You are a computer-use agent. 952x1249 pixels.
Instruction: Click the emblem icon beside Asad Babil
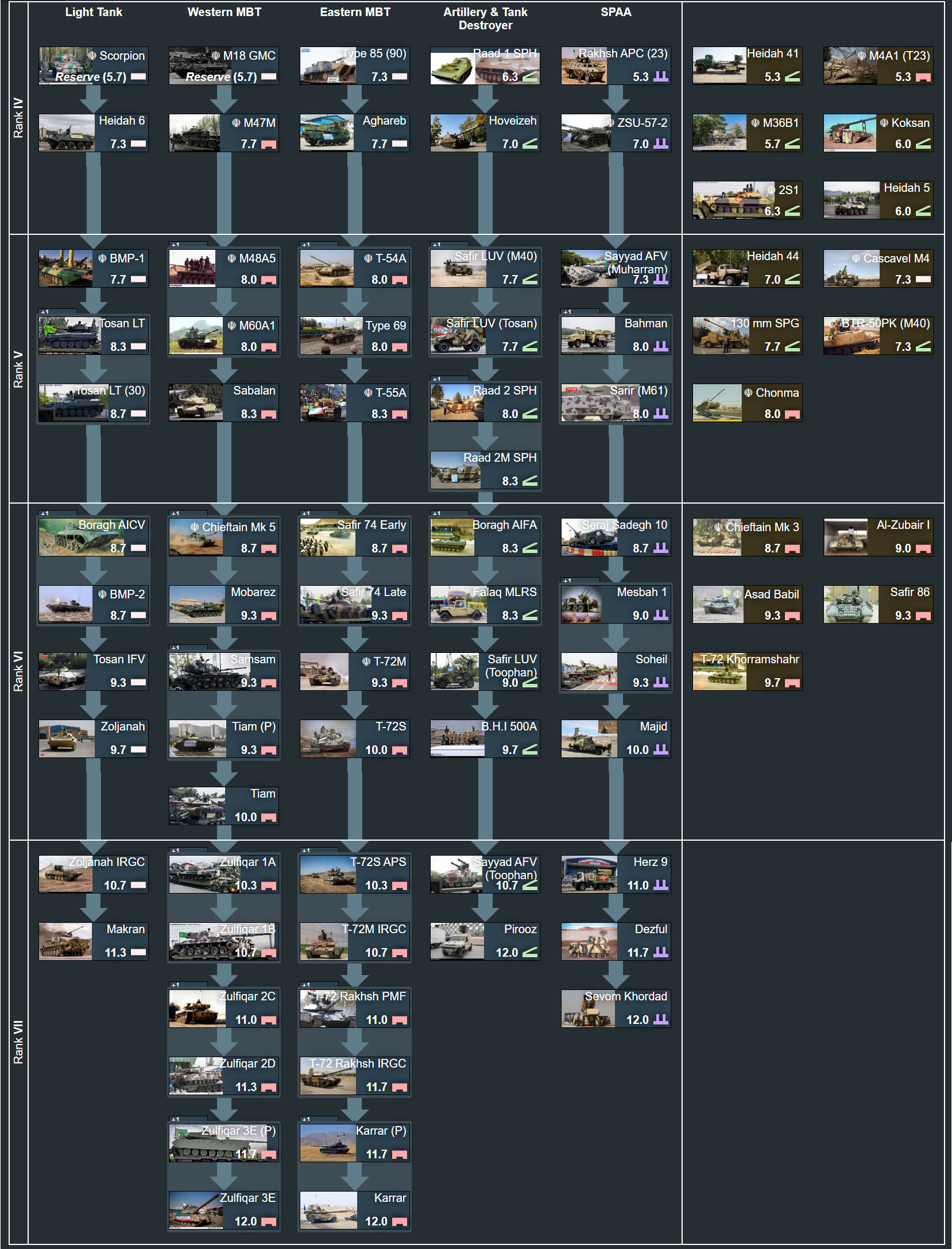coord(737,594)
